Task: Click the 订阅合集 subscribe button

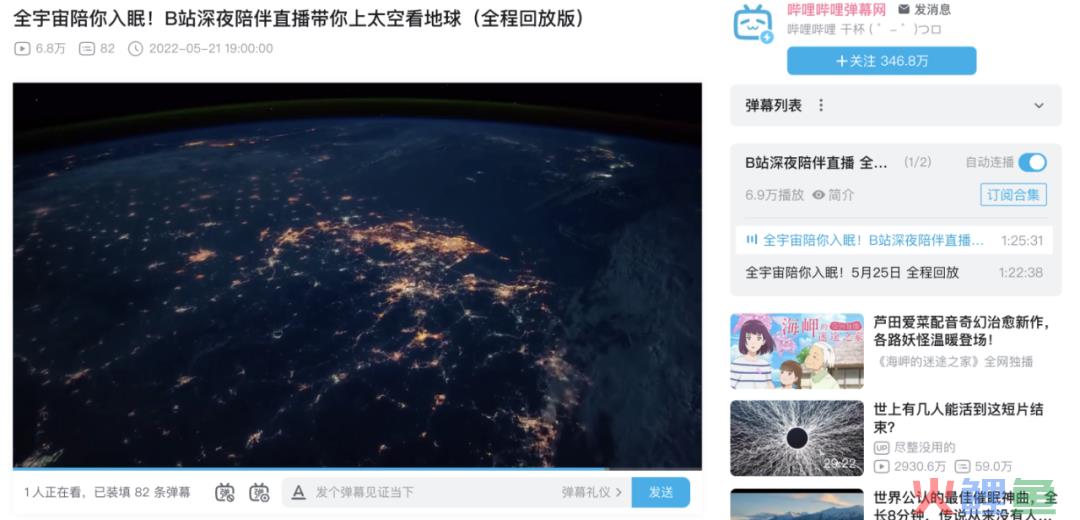Action: pyautogui.click(x=1013, y=195)
